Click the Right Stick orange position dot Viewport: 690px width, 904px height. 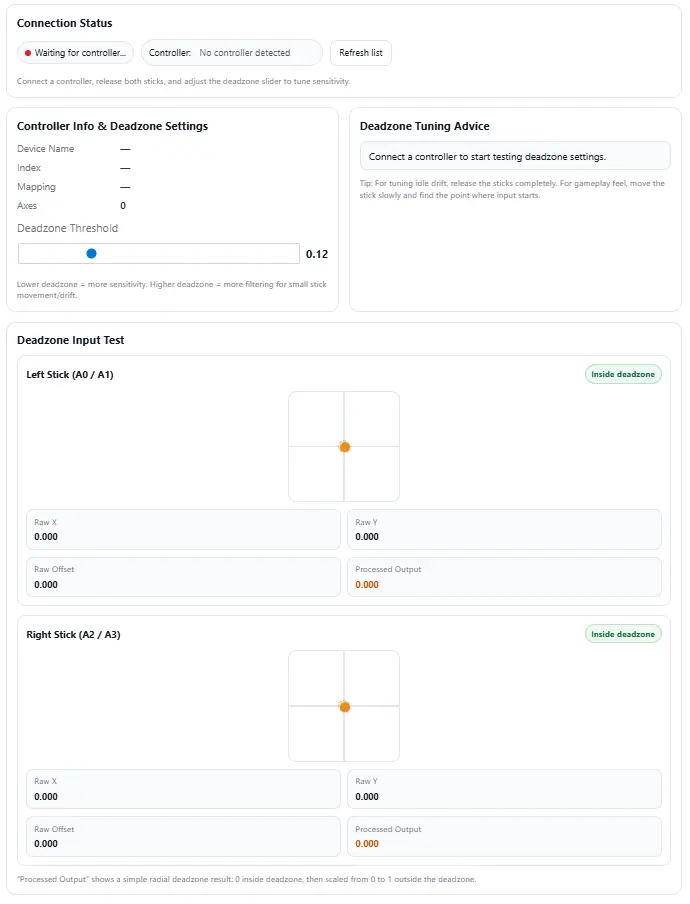point(344,707)
